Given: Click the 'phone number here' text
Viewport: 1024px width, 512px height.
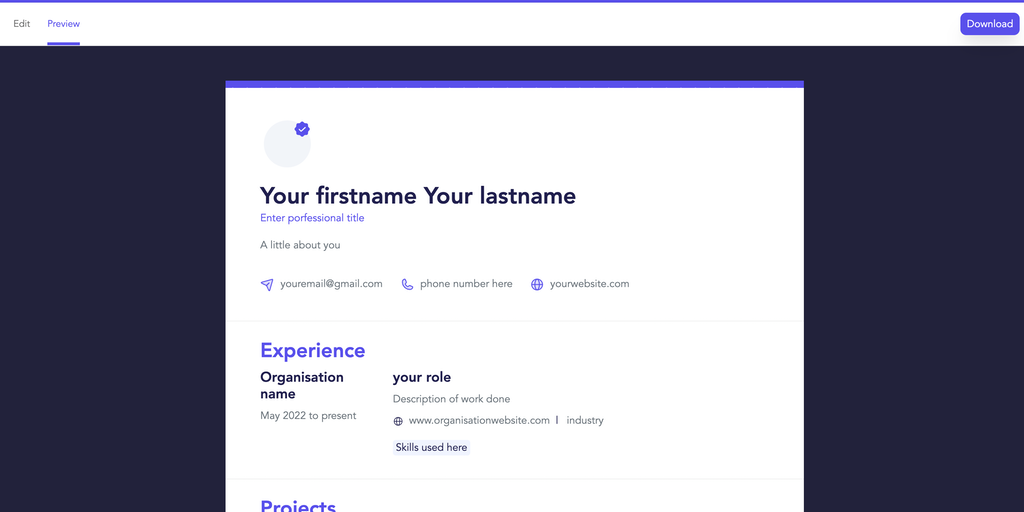Looking at the screenshot, I should [466, 284].
